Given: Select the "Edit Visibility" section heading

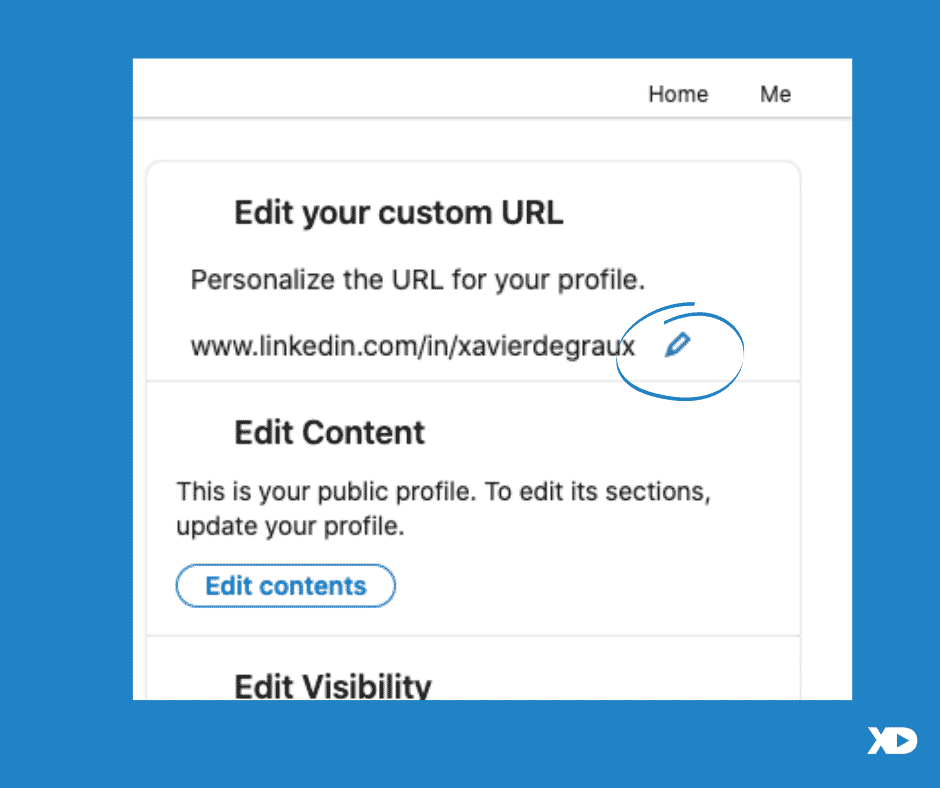Looking at the screenshot, I should tap(333, 686).
